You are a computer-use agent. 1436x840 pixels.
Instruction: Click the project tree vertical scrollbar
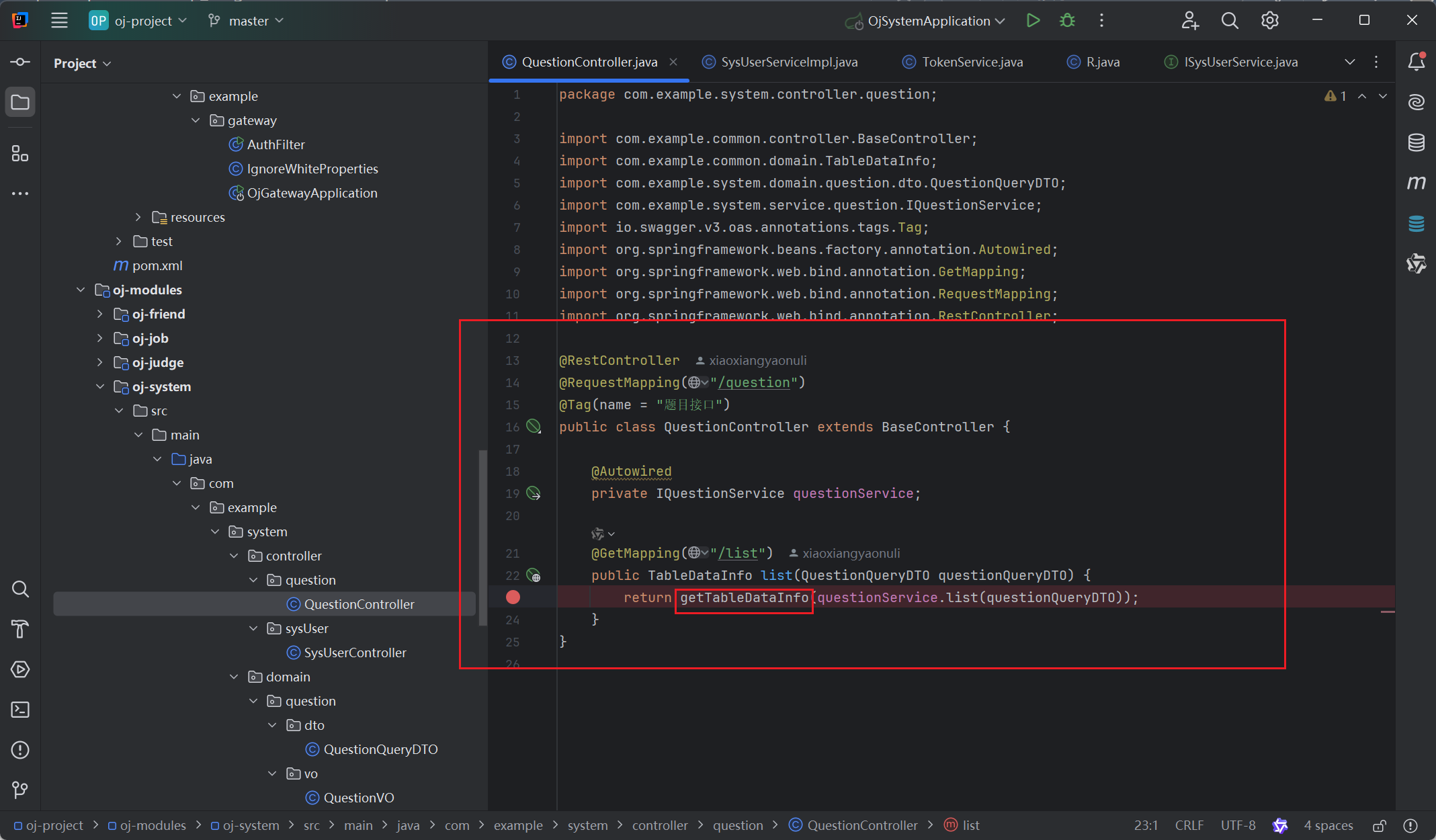(482, 538)
